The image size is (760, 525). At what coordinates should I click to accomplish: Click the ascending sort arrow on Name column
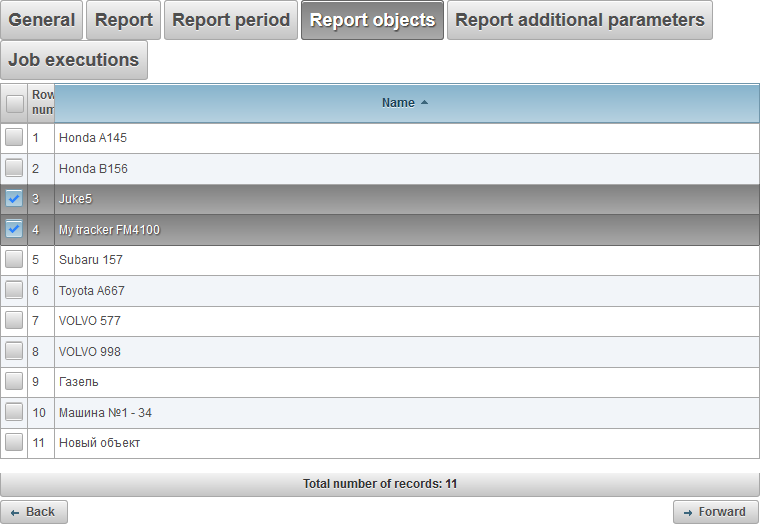425,103
